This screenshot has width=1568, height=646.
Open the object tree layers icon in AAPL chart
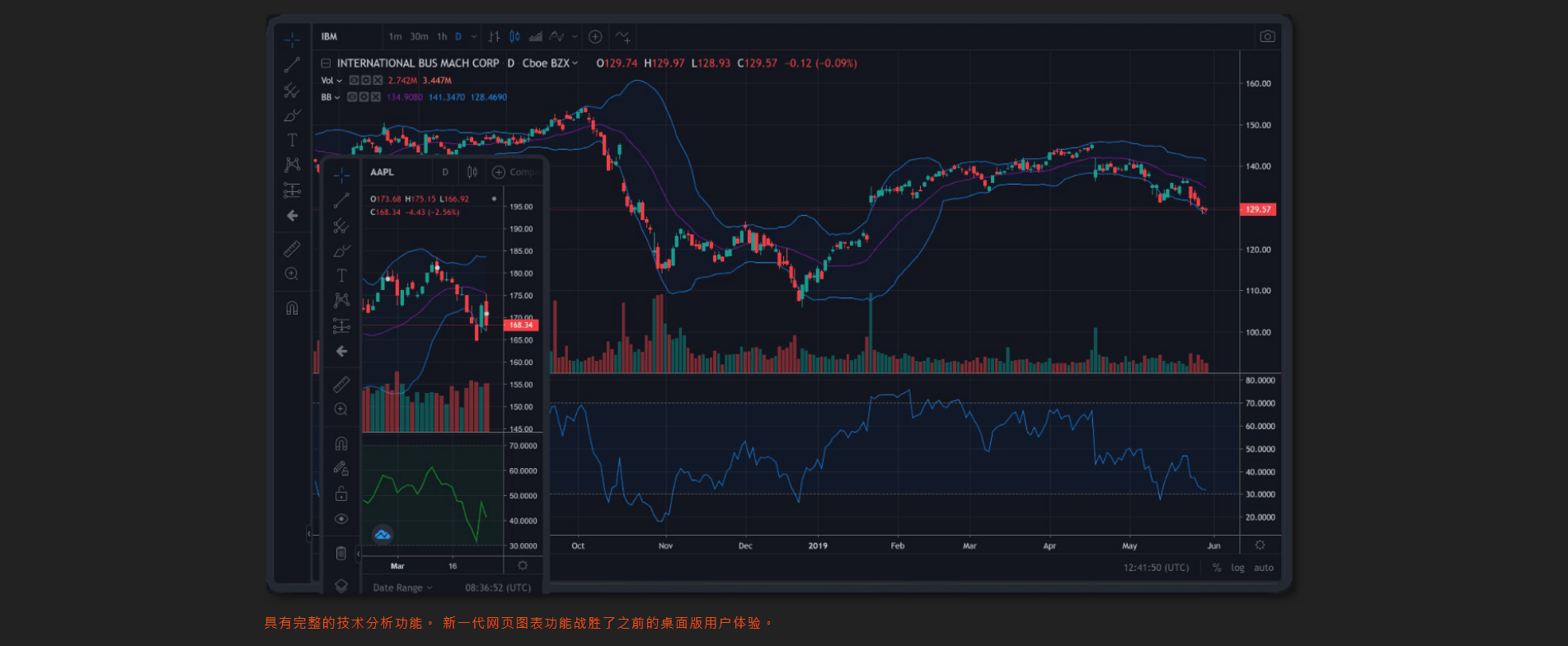(x=341, y=585)
